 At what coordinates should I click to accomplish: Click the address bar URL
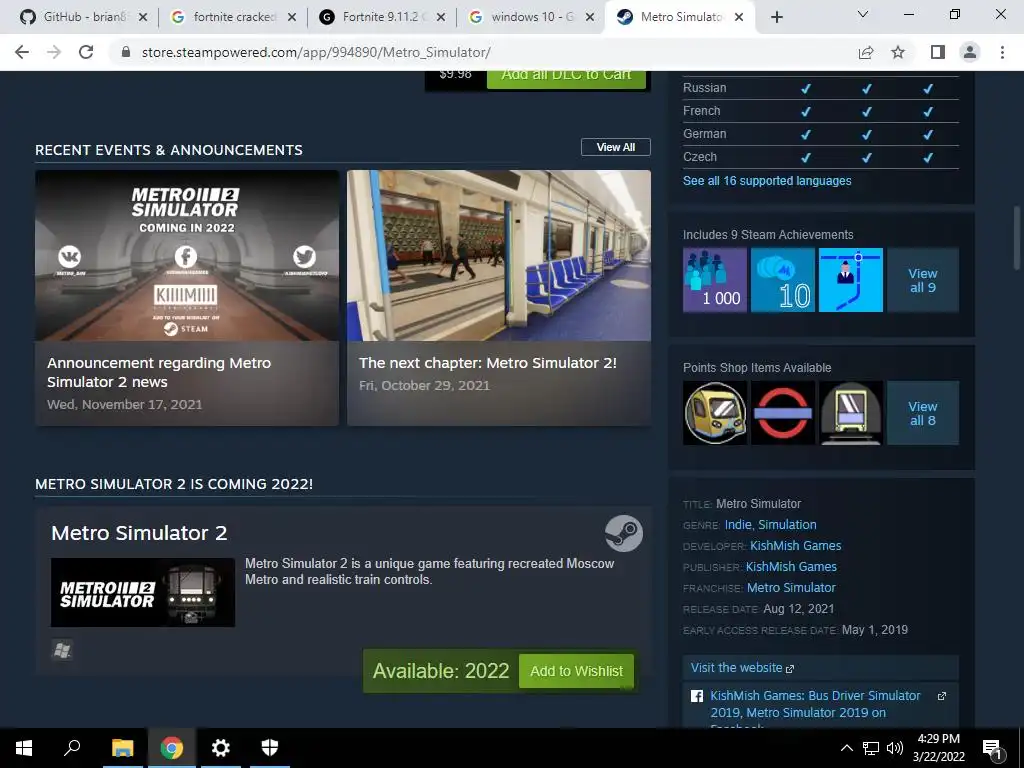tap(316, 52)
